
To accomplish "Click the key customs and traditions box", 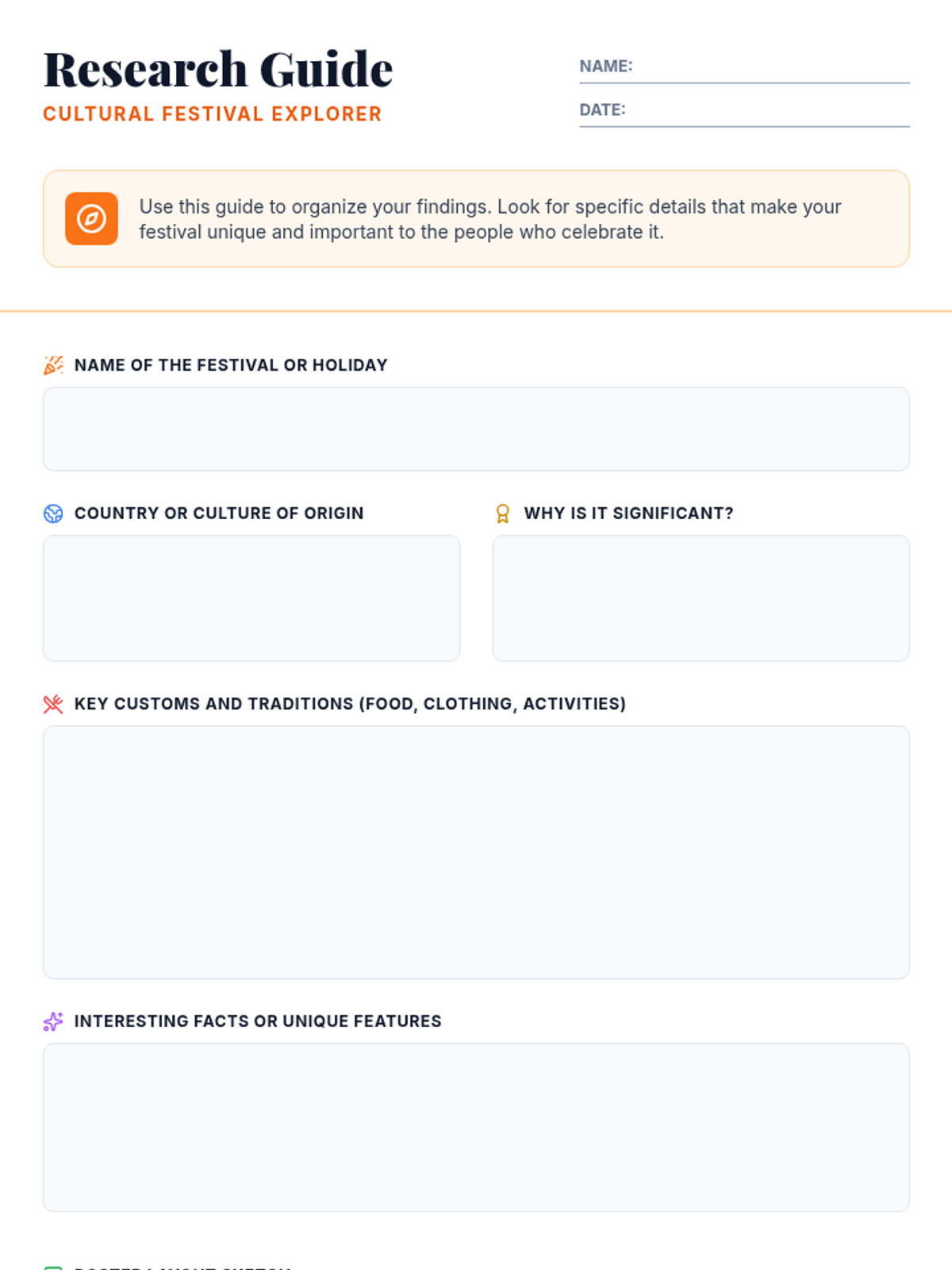I will coord(476,852).
